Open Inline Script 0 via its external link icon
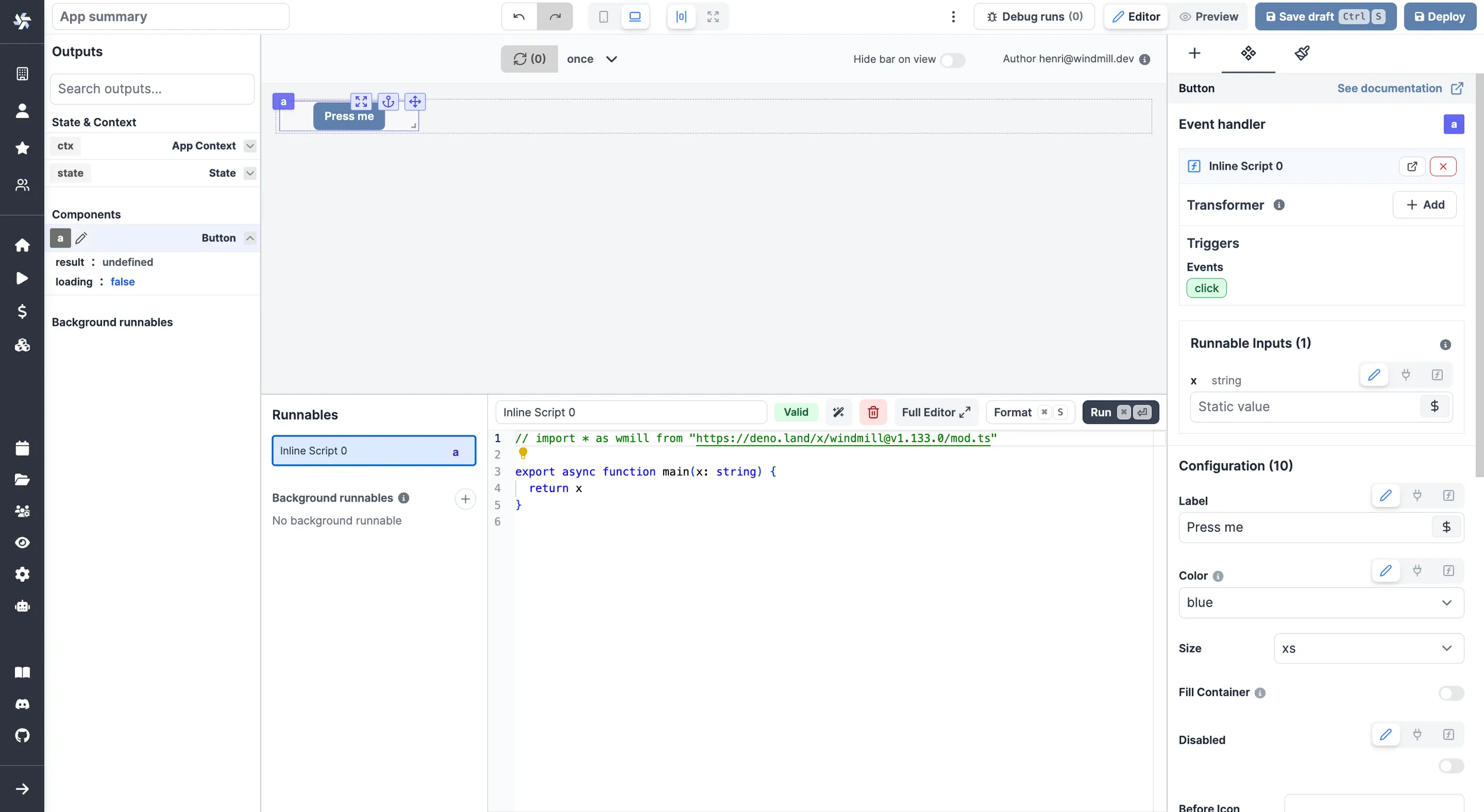The height and width of the screenshot is (812, 1484). tap(1412, 166)
